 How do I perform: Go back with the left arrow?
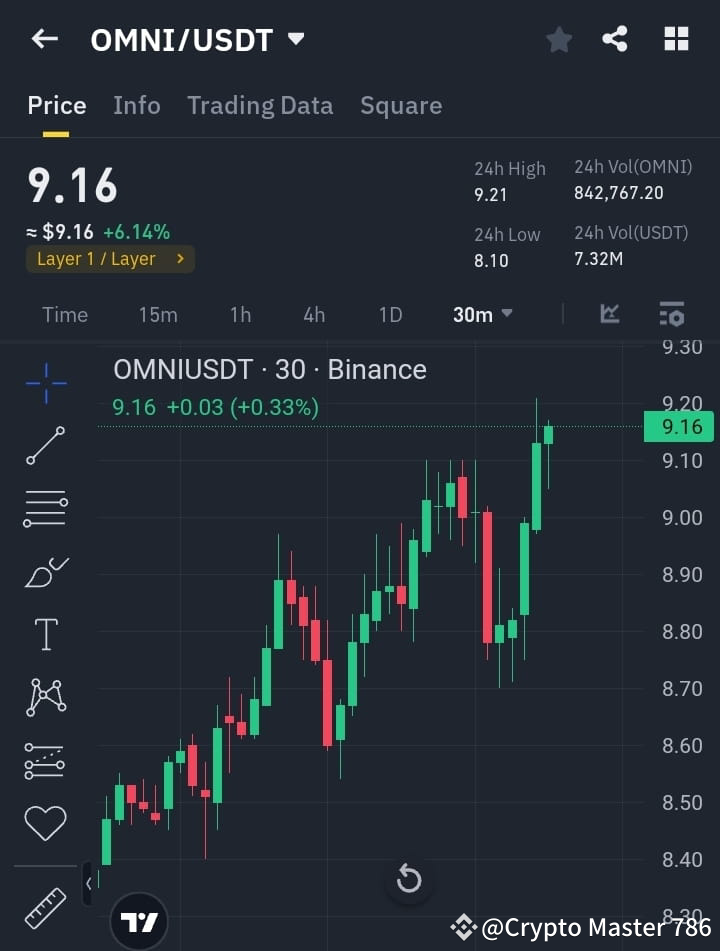click(45, 39)
